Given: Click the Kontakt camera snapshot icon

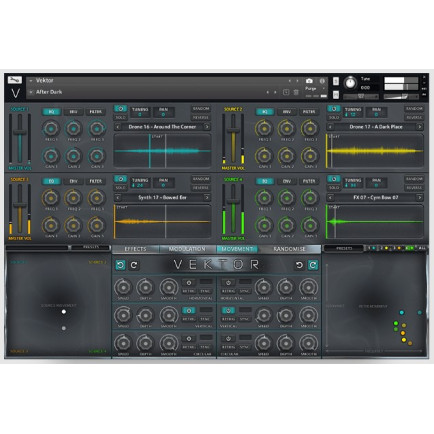Looking at the screenshot, I should click(x=309, y=81).
